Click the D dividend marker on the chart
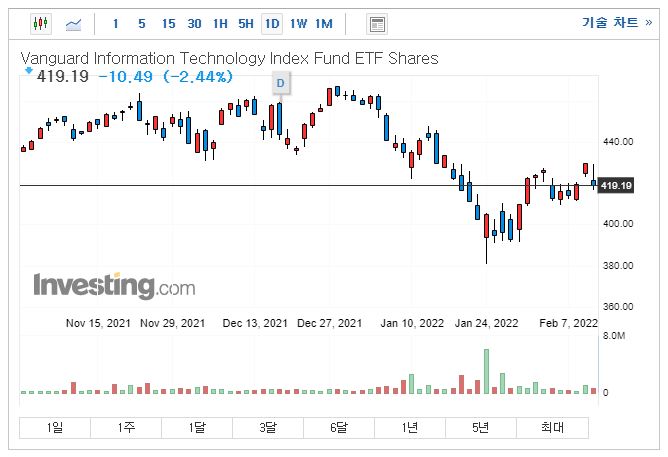 (280, 83)
